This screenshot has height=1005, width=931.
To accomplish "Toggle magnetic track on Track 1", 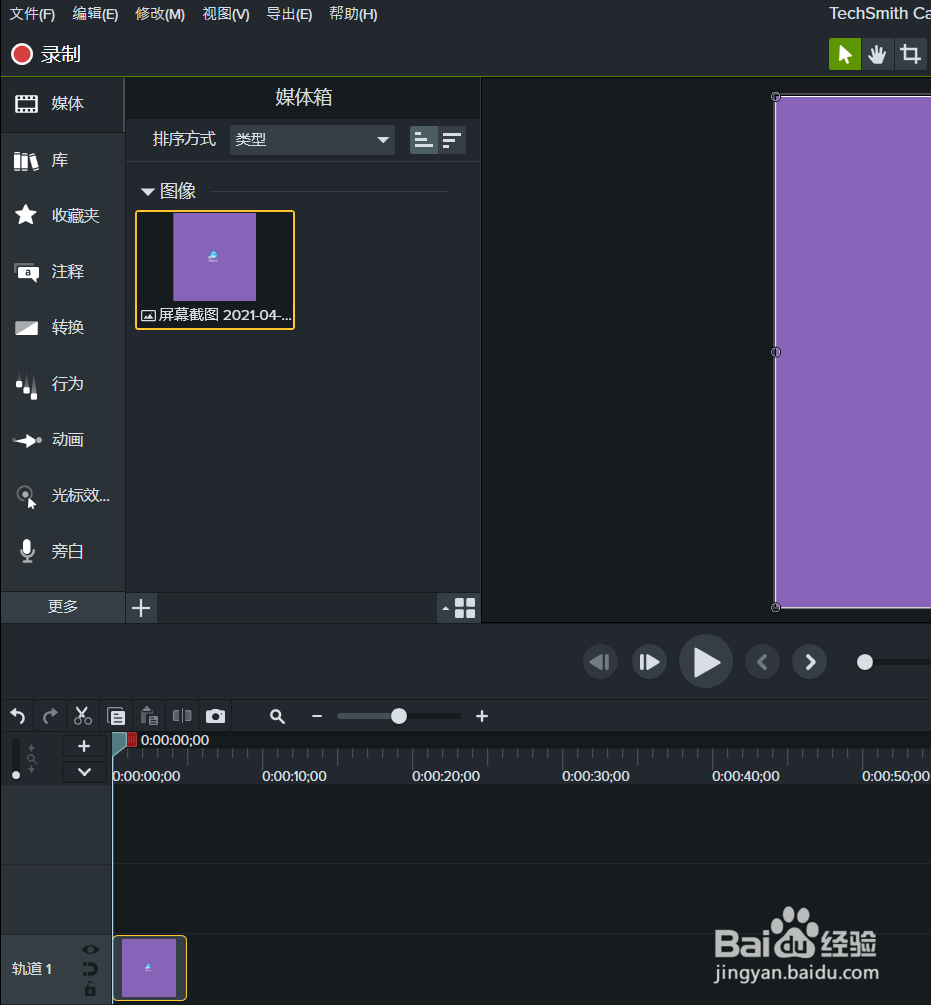I will point(90,968).
